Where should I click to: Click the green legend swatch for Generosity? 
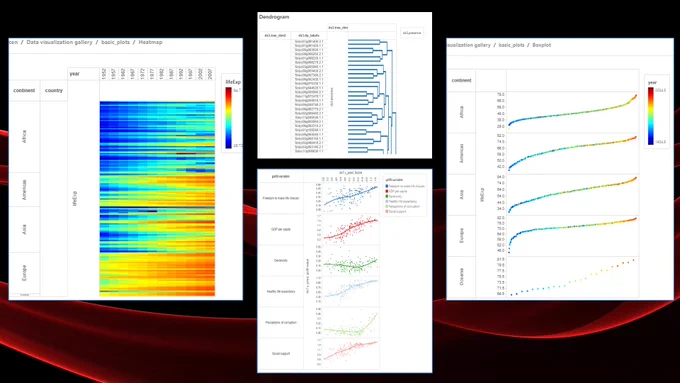point(387,196)
